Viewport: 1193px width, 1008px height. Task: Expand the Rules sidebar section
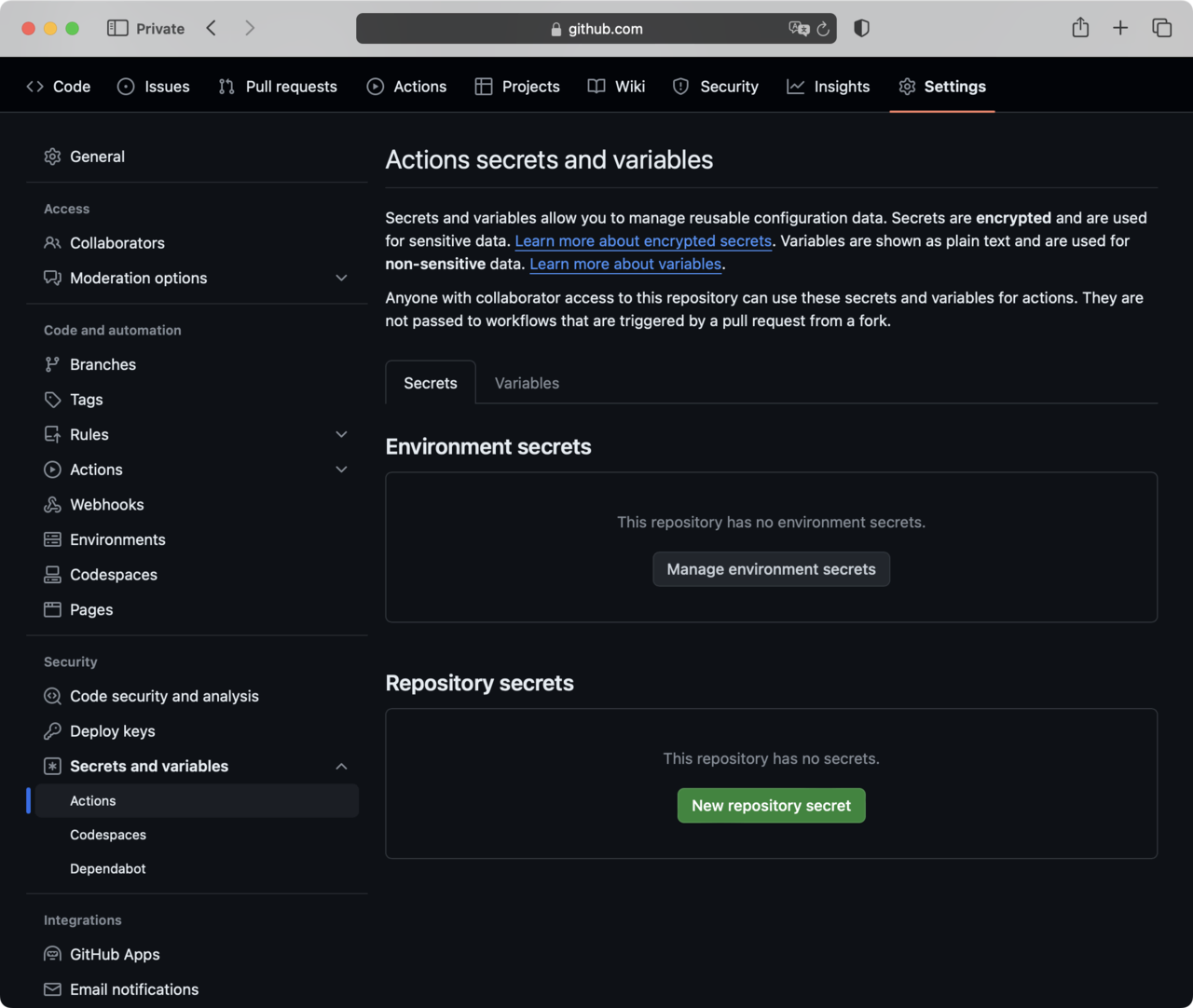[x=341, y=434]
